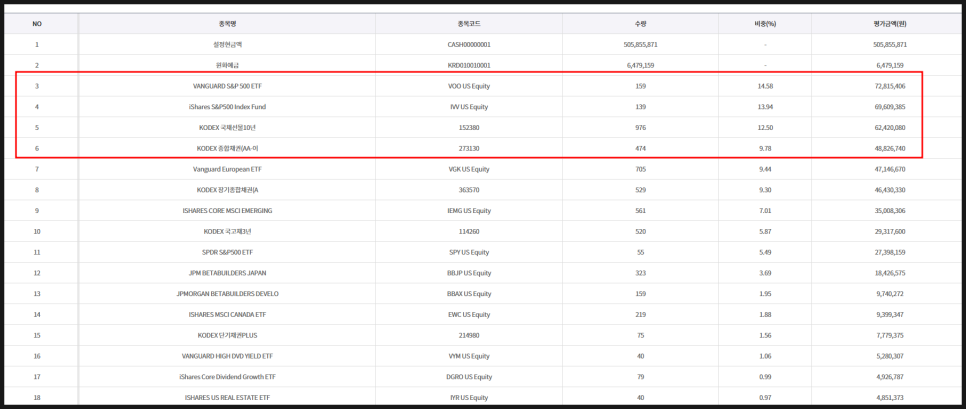
Task: Select the EWC US Equity code
Action: [x=469, y=315]
